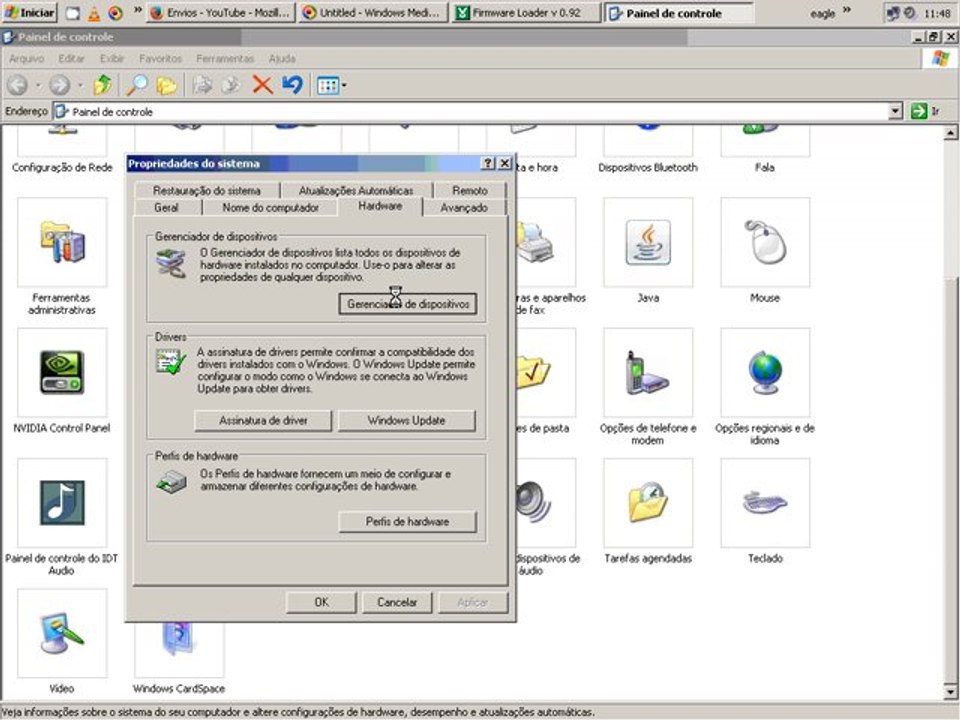The image size is (960, 720).
Task: Switch to Nome do computador tab
Action: (x=270, y=208)
